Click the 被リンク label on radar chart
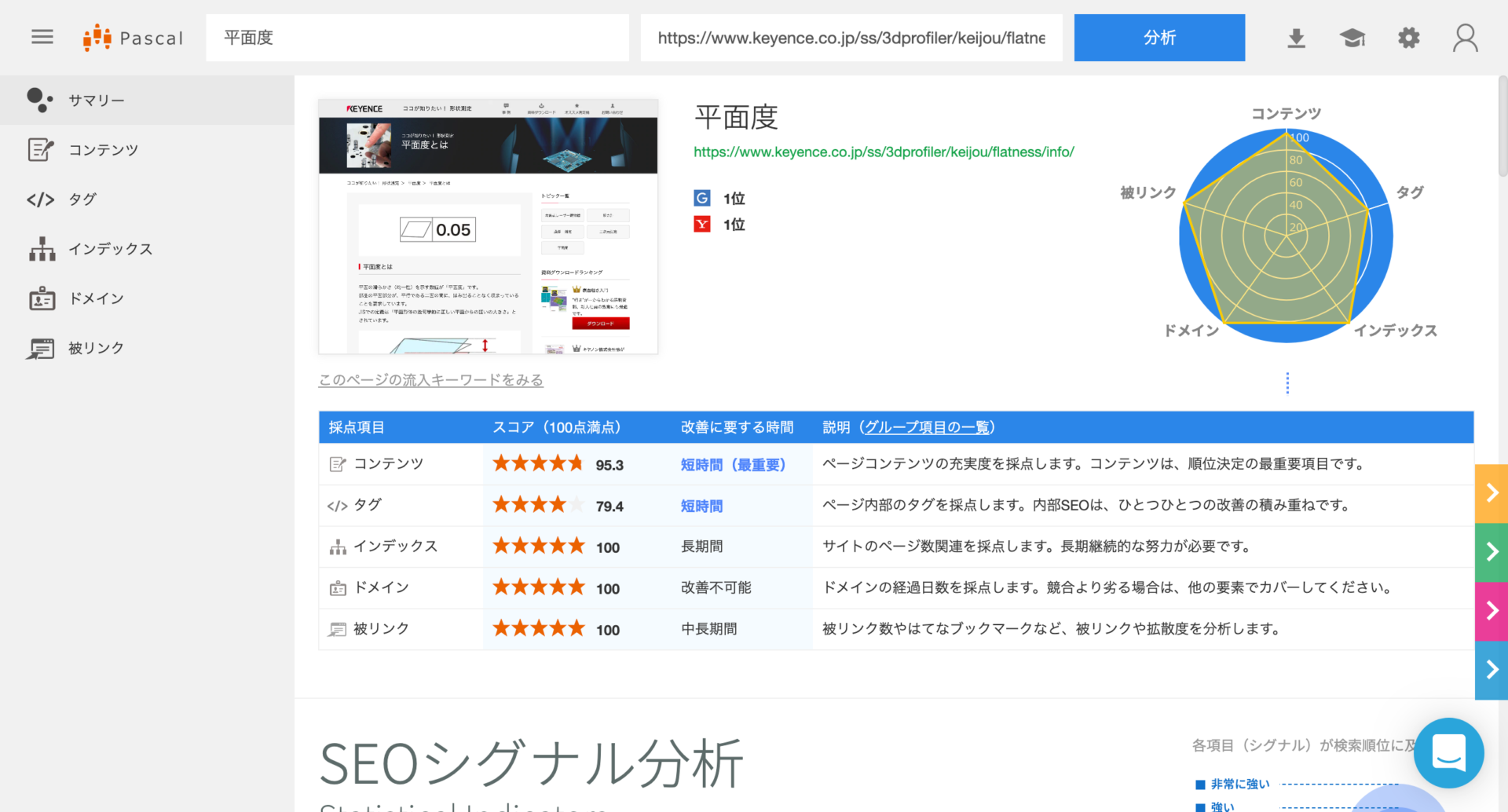This screenshot has height=812, width=1508. coord(1147,192)
